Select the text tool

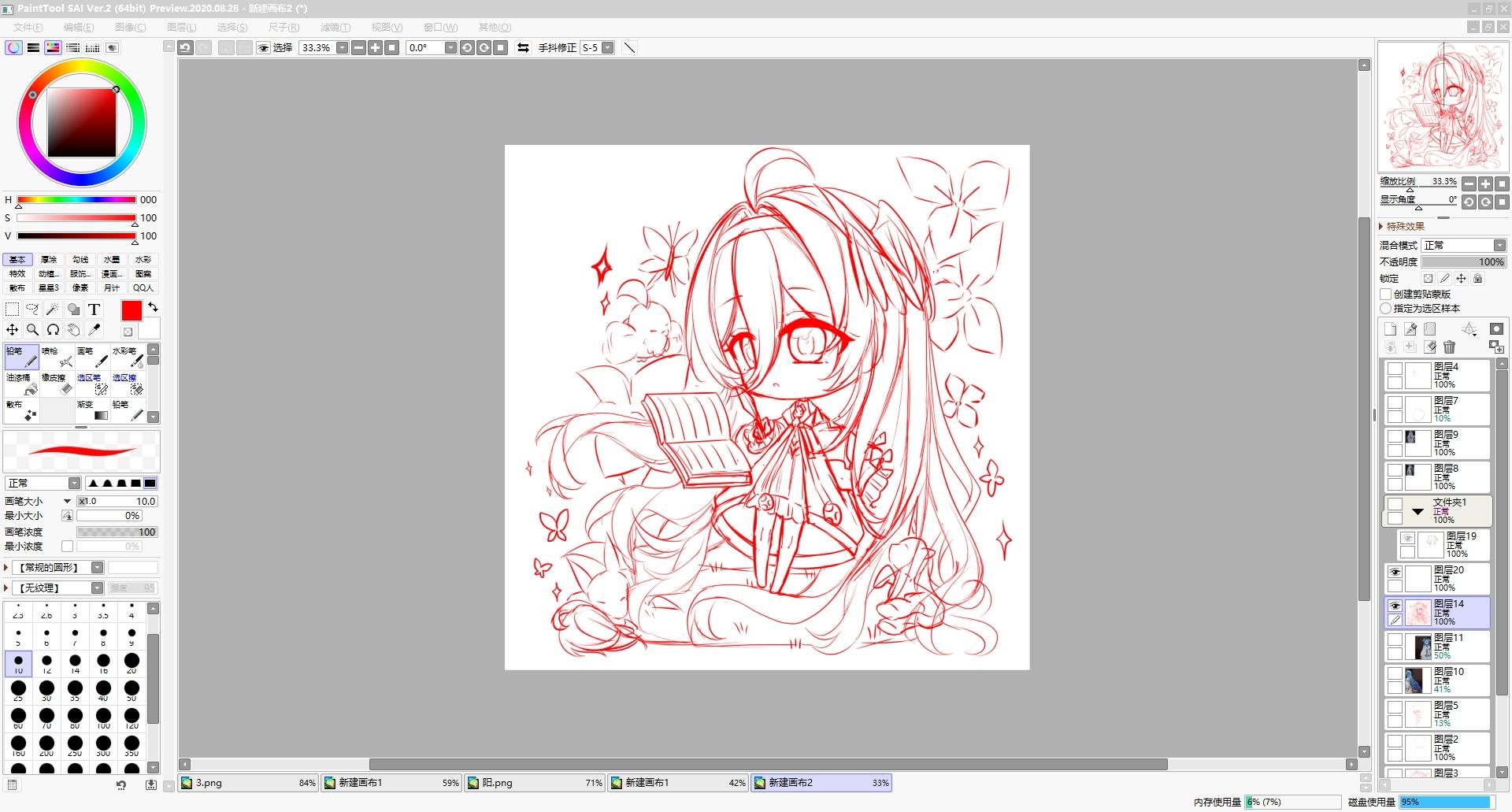pyautogui.click(x=94, y=309)
